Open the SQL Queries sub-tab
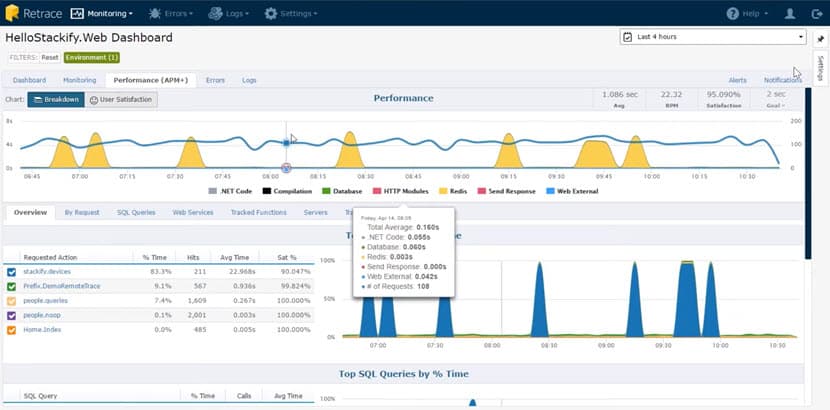 click(x=136, y=213)
